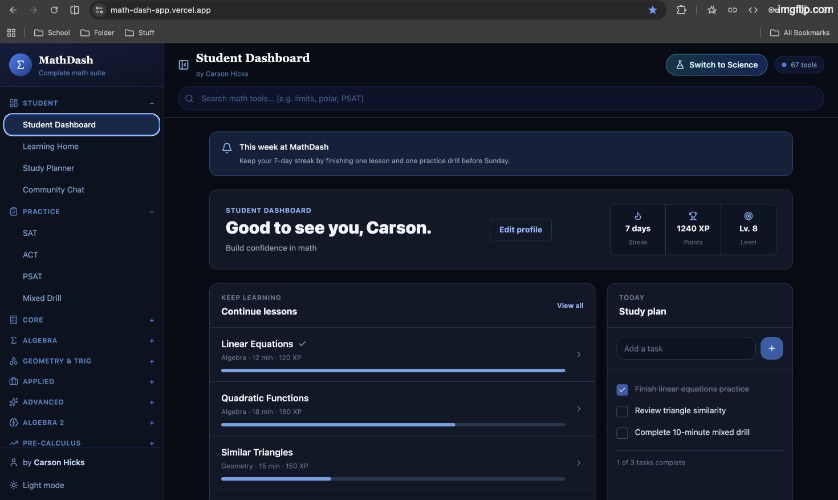
Task: Click the Switch to Science button
Action: tap(716, 65)
